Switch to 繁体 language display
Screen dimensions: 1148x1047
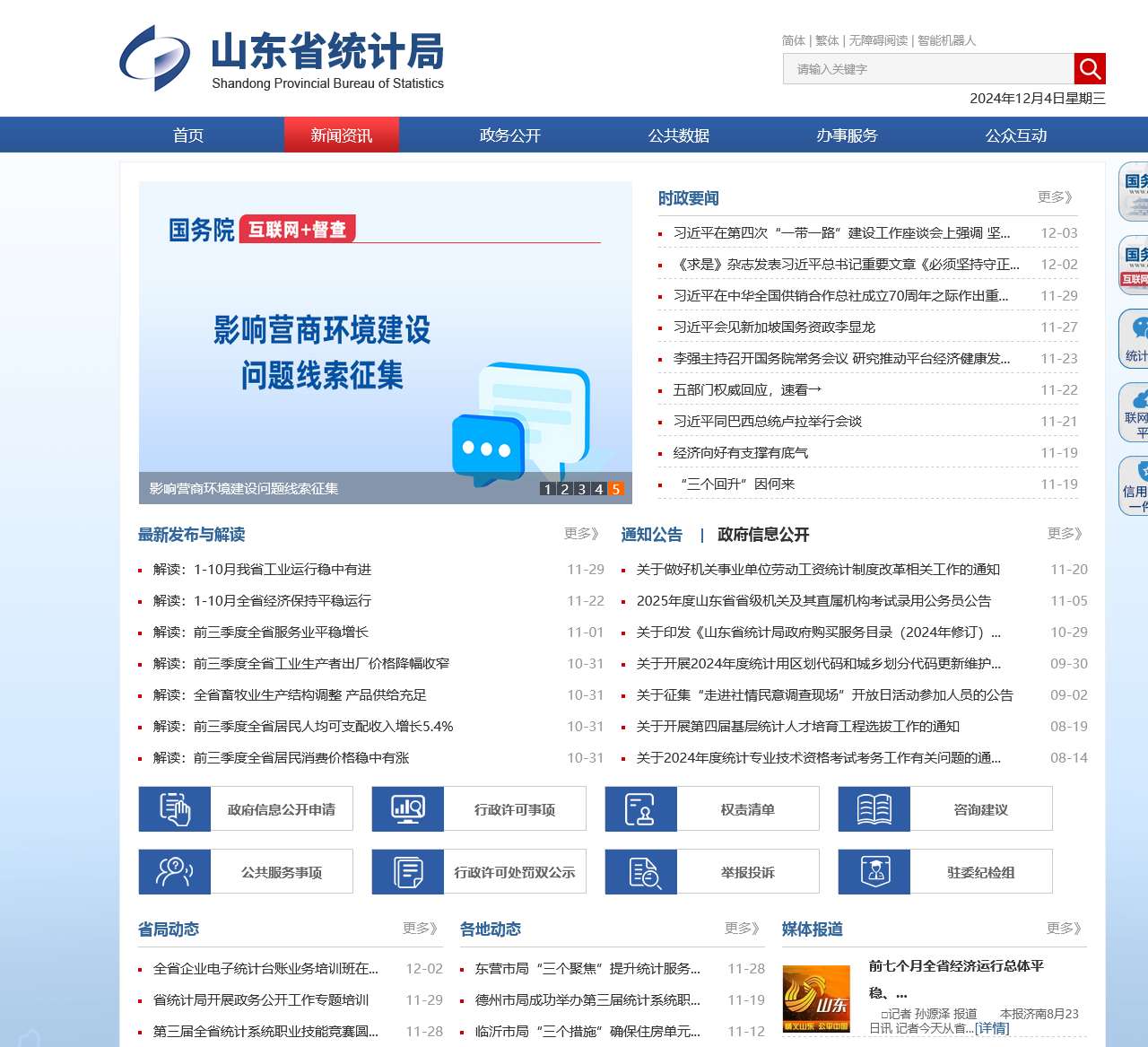827,40
